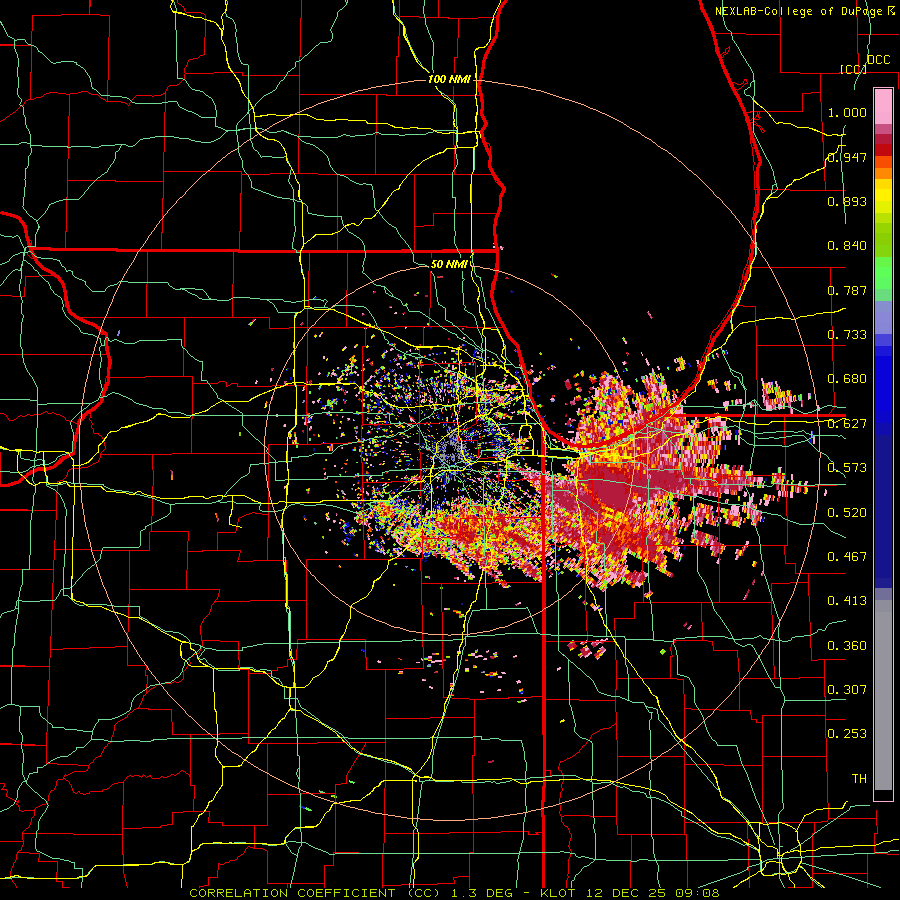Click the 0.947 legend value
The width and height of the screenshot is (900, 900).
click(x=847, y=157)
